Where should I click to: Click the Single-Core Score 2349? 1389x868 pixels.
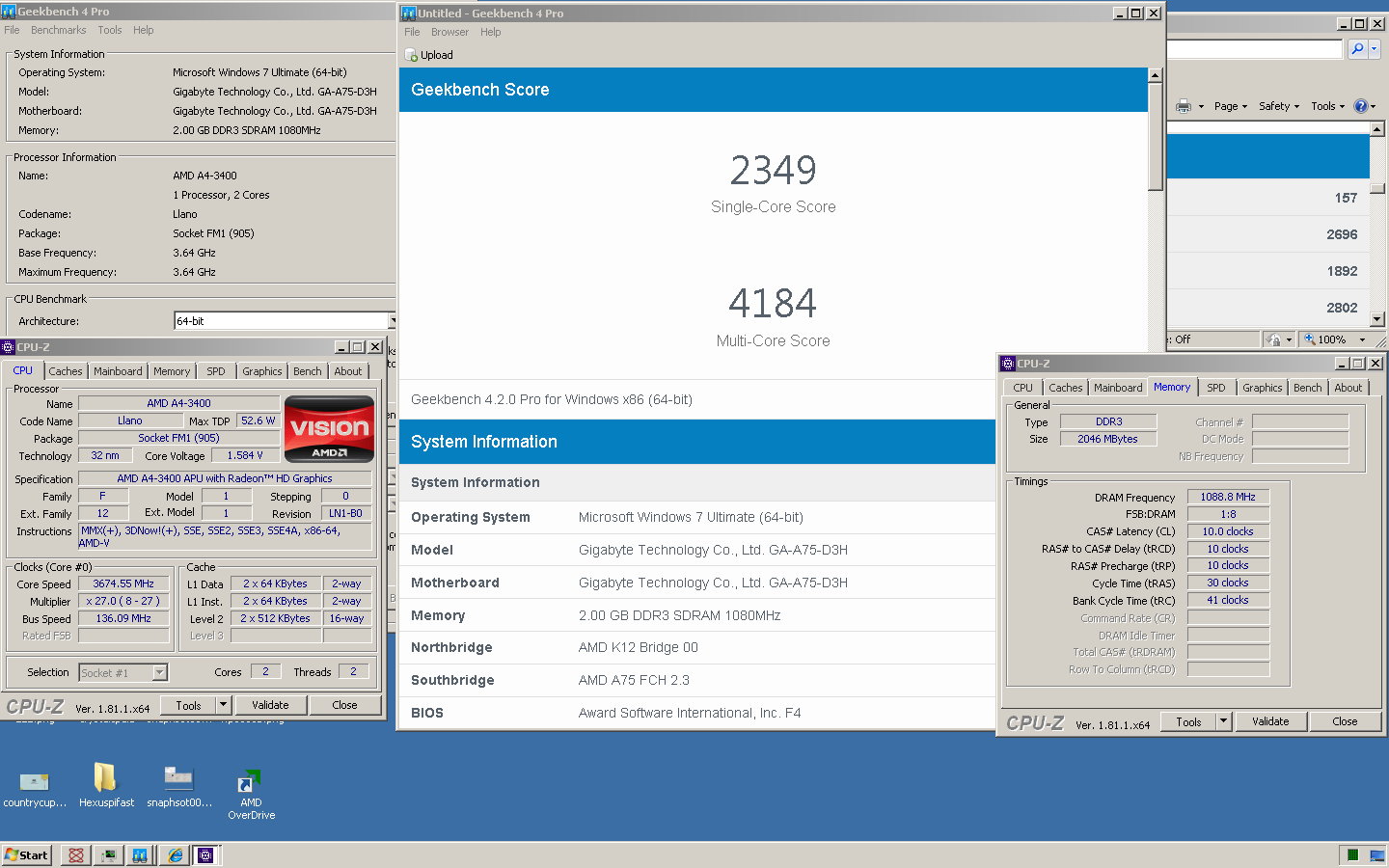[774, 171]
